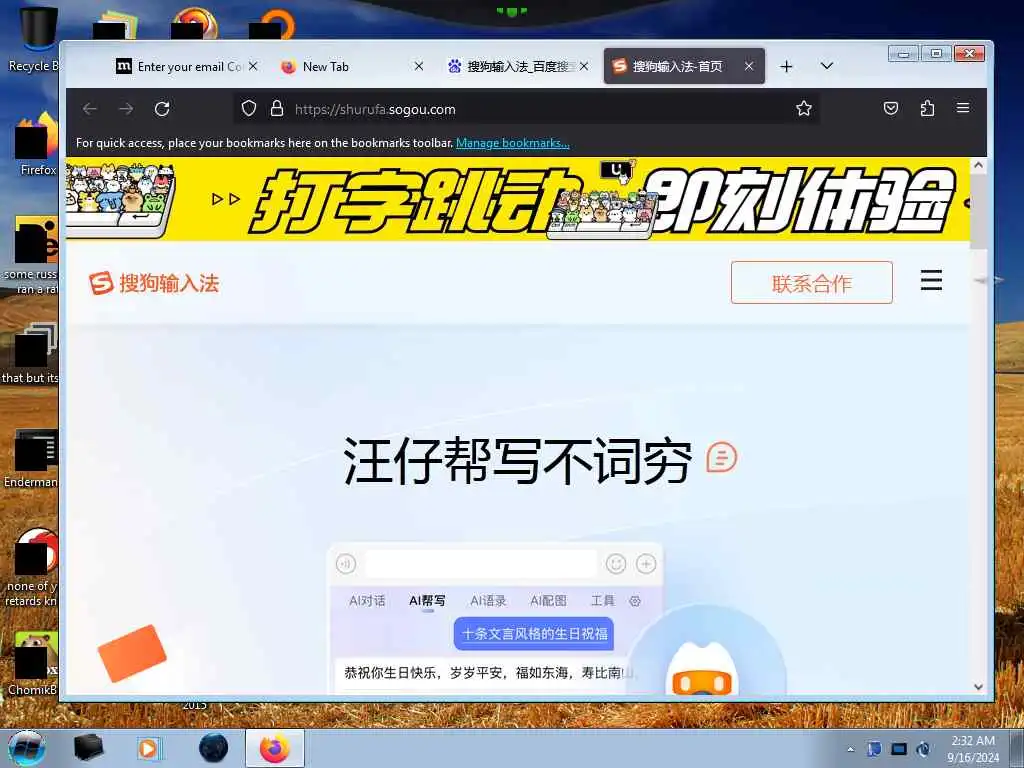Click the site security padlock icon

pyautogui.click(x=277, y=108)
